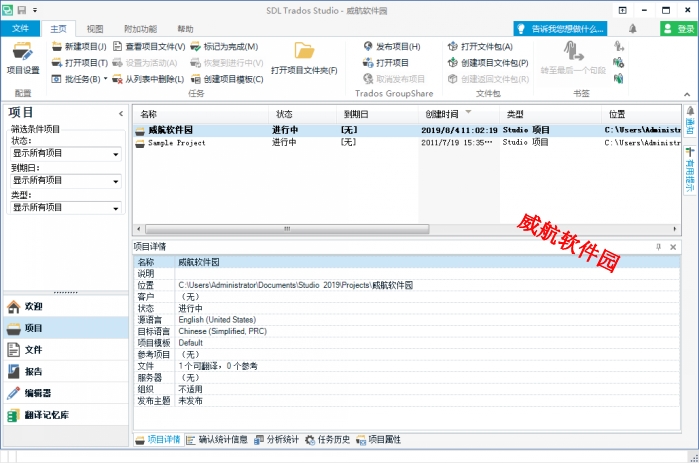The height and width of the screenshot is (463, 699).
Task: Sort by Created time (创建时间) column
Action: click(x=459, y=115)
